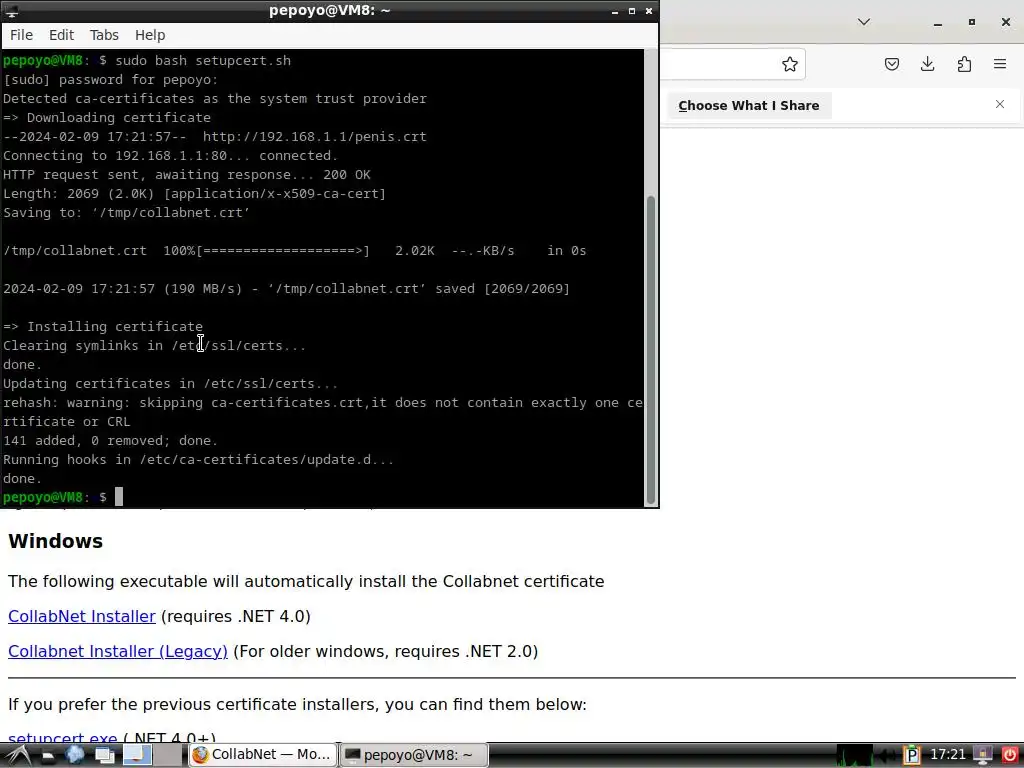Launch the file manager from the taskbar

(x=48, y=756)
